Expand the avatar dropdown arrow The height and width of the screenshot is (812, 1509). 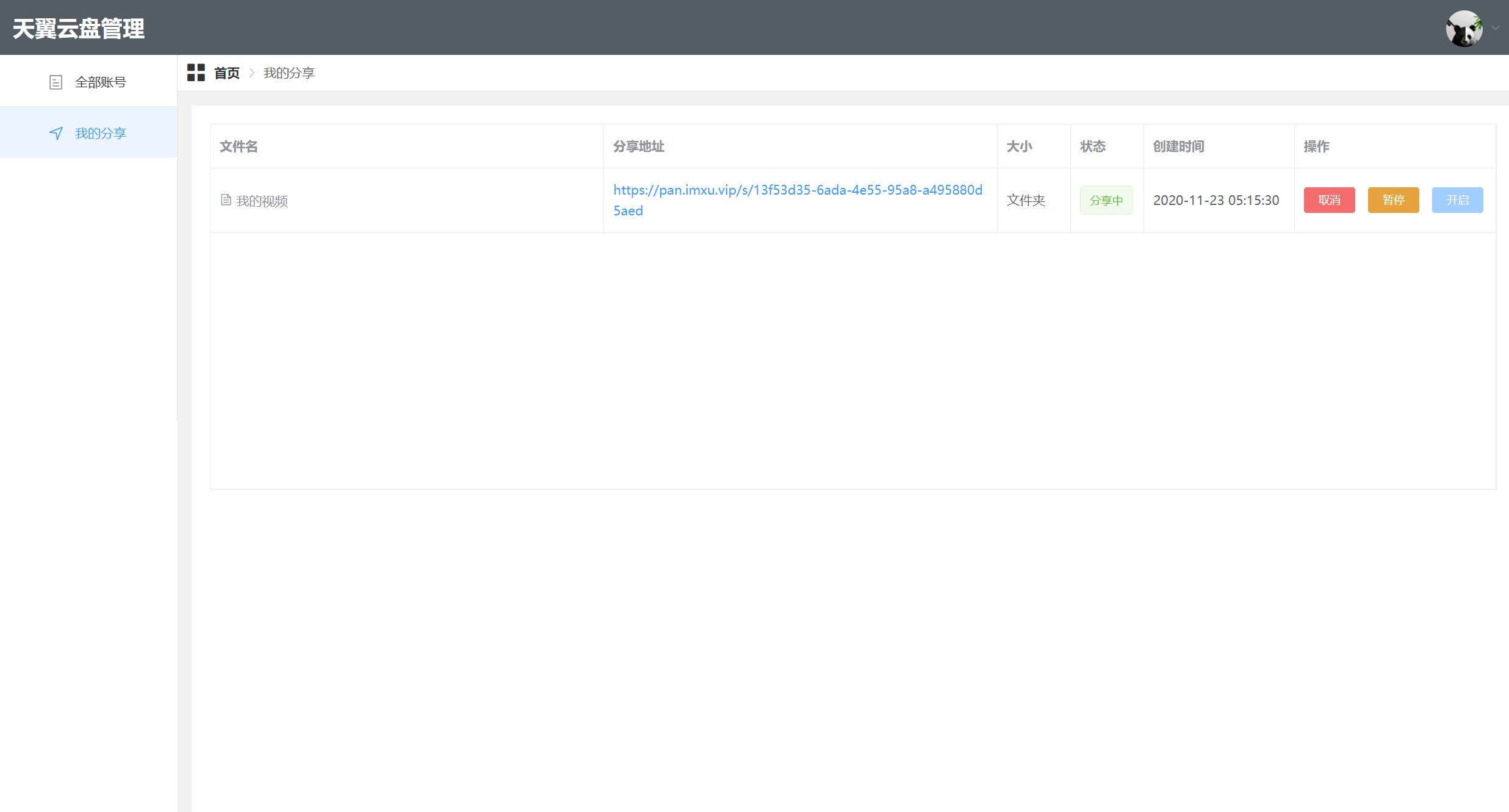pos(1495,28)
